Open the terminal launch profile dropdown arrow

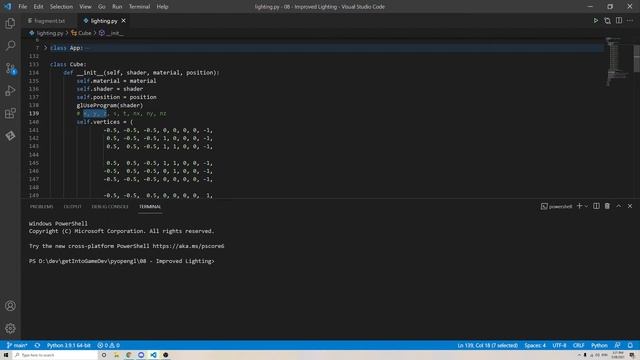(587, 206)
